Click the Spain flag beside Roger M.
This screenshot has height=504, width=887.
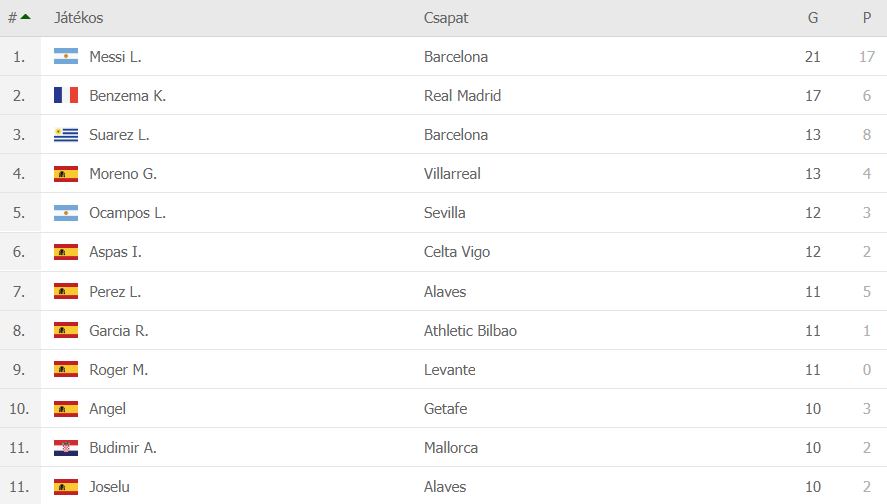66,369
